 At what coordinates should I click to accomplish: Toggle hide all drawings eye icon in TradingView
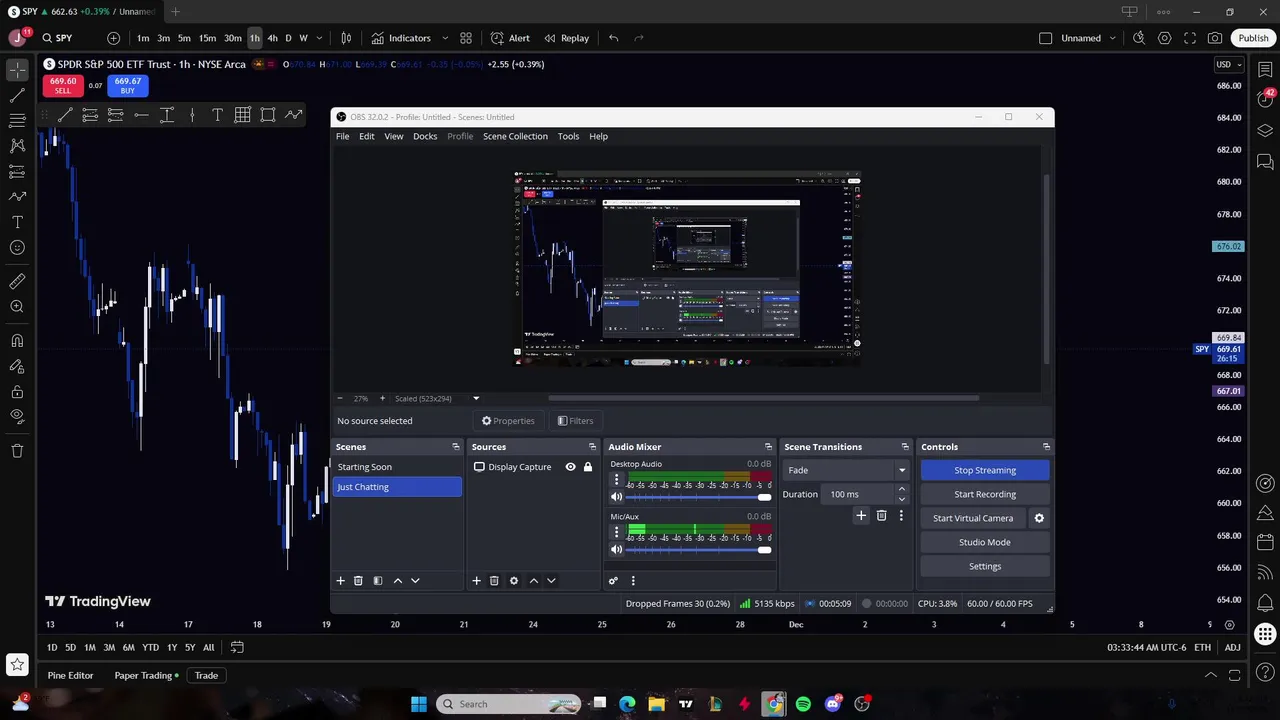tap(17, 416)
